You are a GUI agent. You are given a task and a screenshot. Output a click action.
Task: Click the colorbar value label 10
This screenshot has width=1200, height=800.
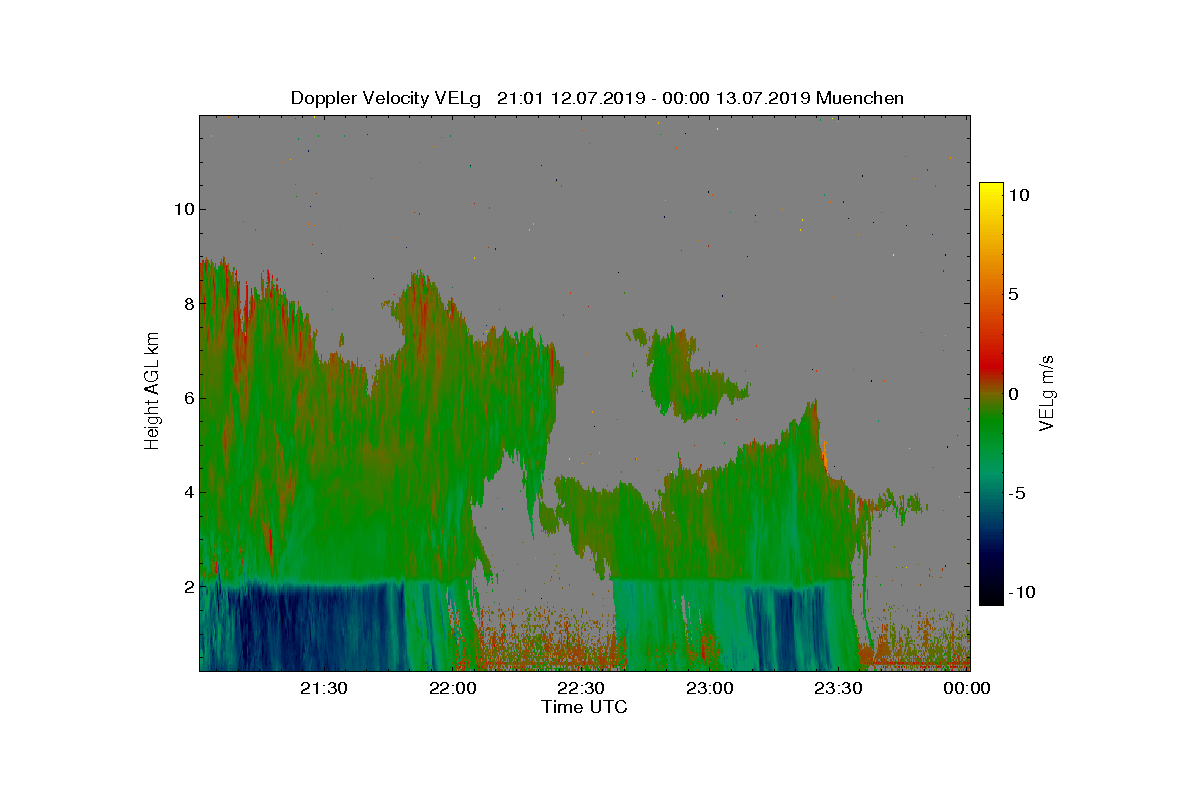(1017, 196)
